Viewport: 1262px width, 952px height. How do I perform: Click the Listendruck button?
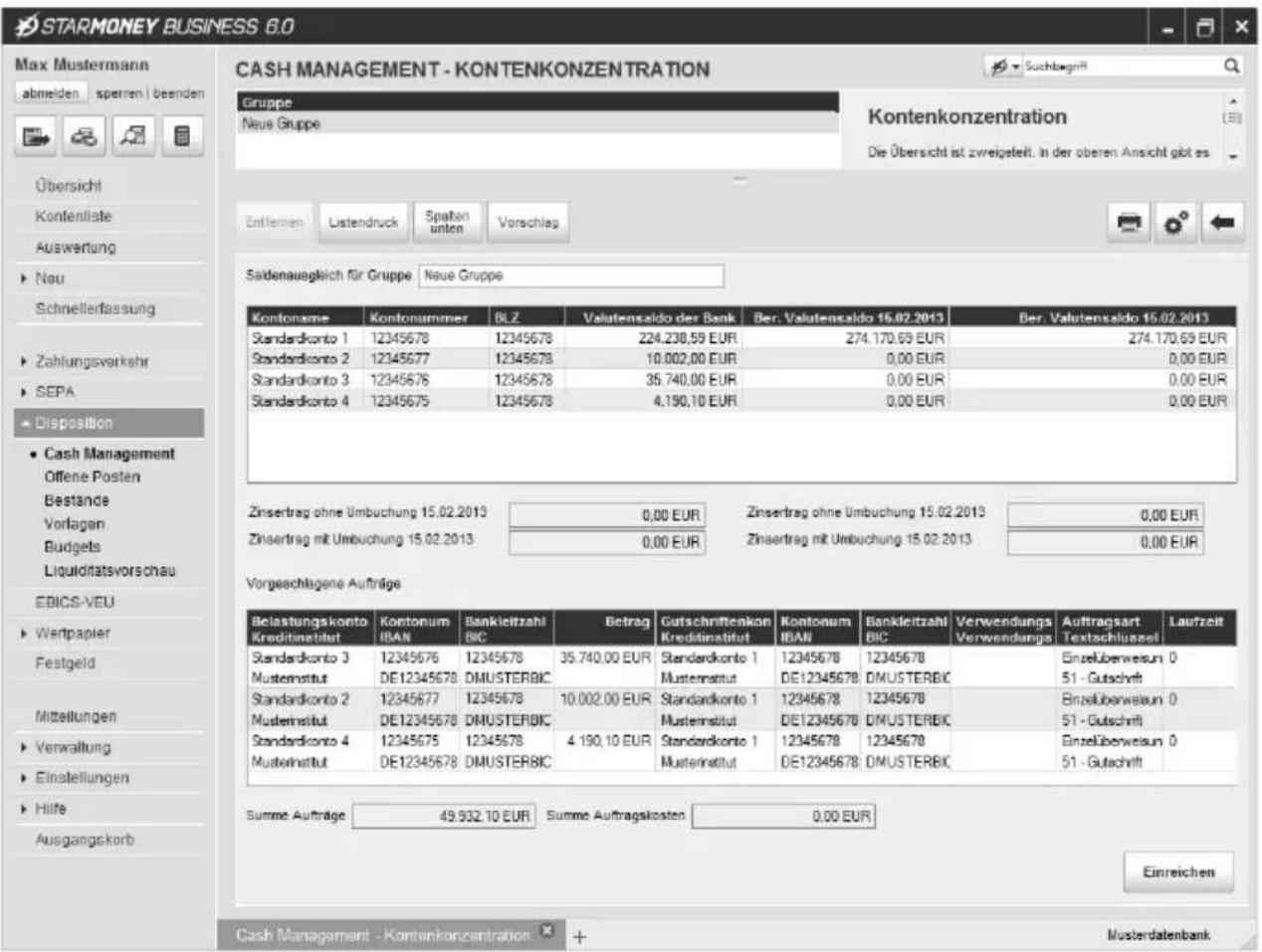pyautogui.click(x=363, y=223)
